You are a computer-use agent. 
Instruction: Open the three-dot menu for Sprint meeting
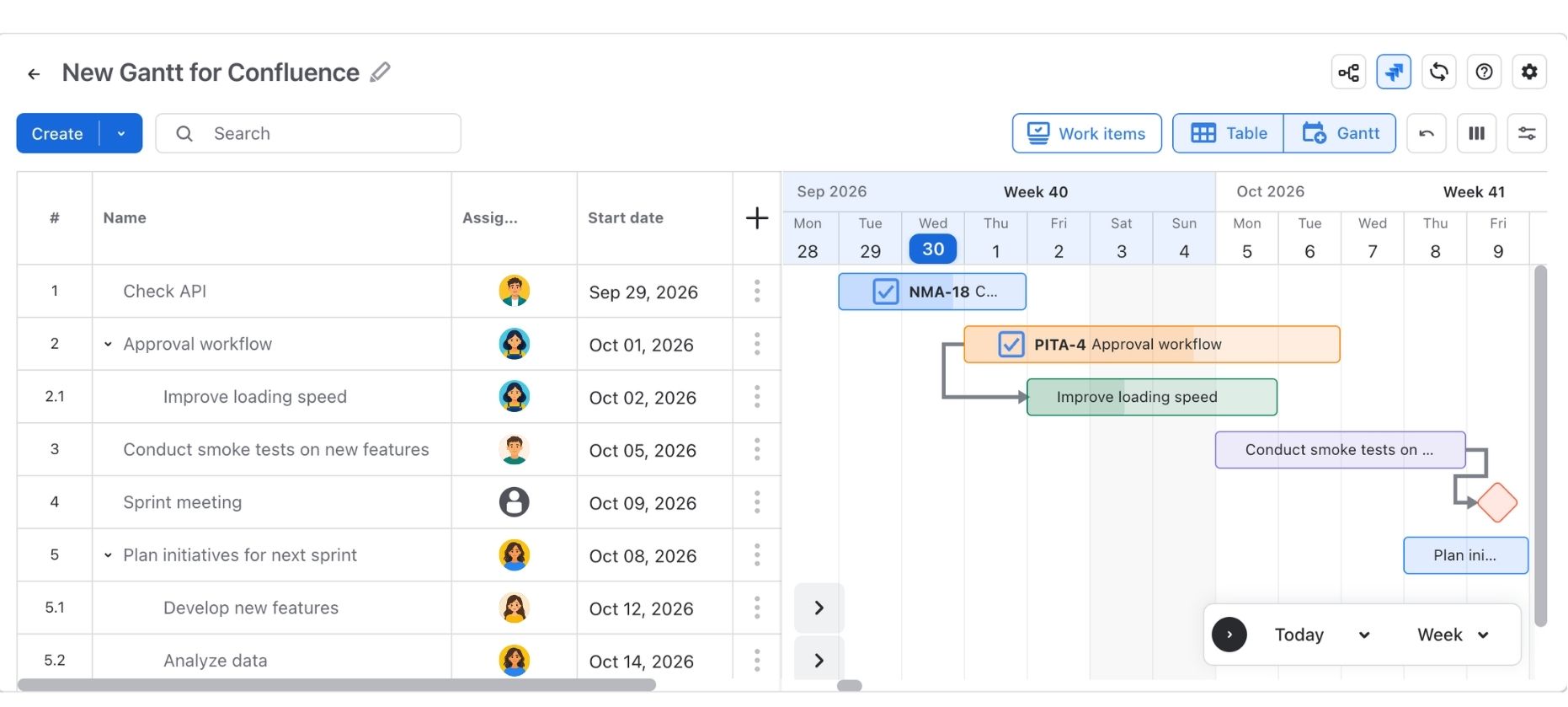(x=757, y=502)
